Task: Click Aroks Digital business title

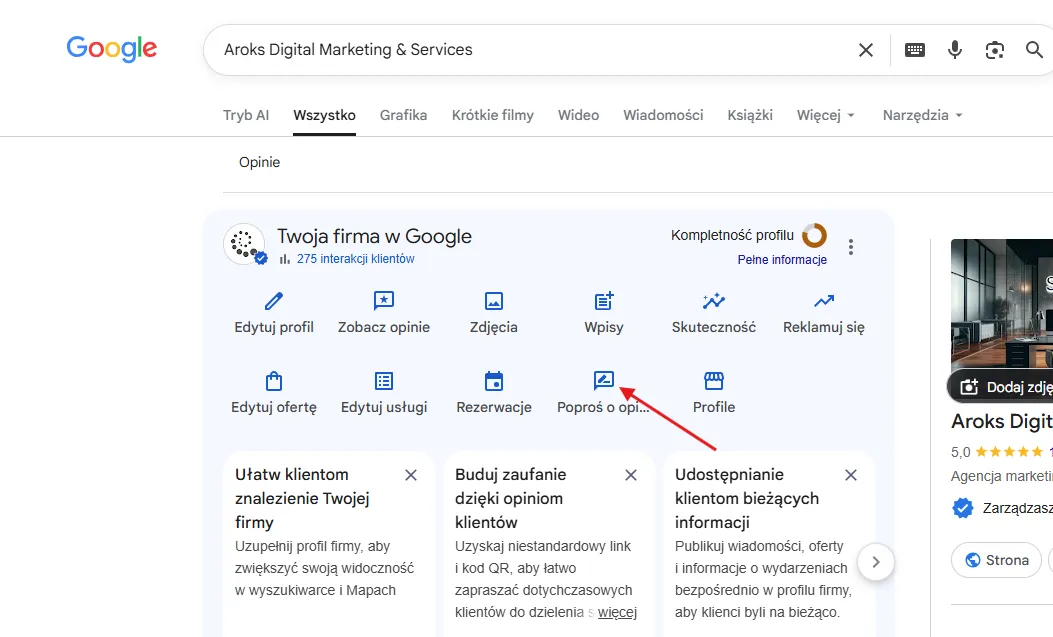Action: click(1002, 422)
